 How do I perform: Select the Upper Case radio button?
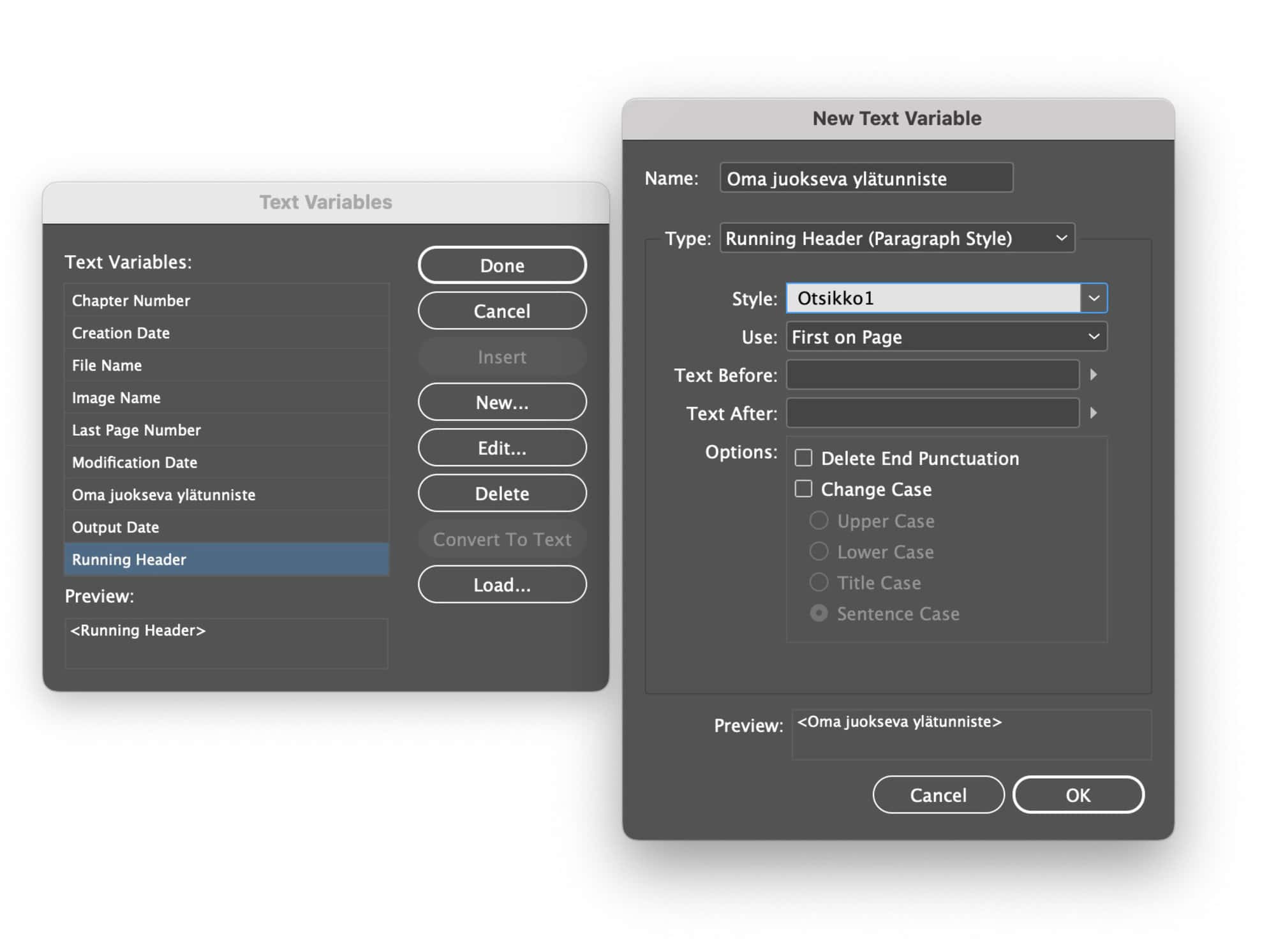tap(819, 521)
